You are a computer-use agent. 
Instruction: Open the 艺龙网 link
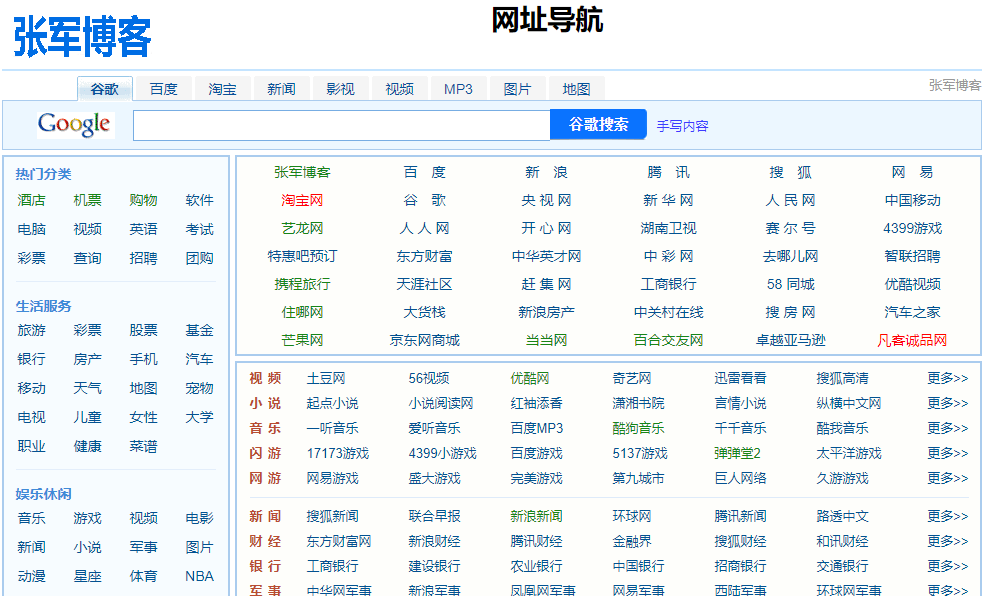tap(302, 228)
